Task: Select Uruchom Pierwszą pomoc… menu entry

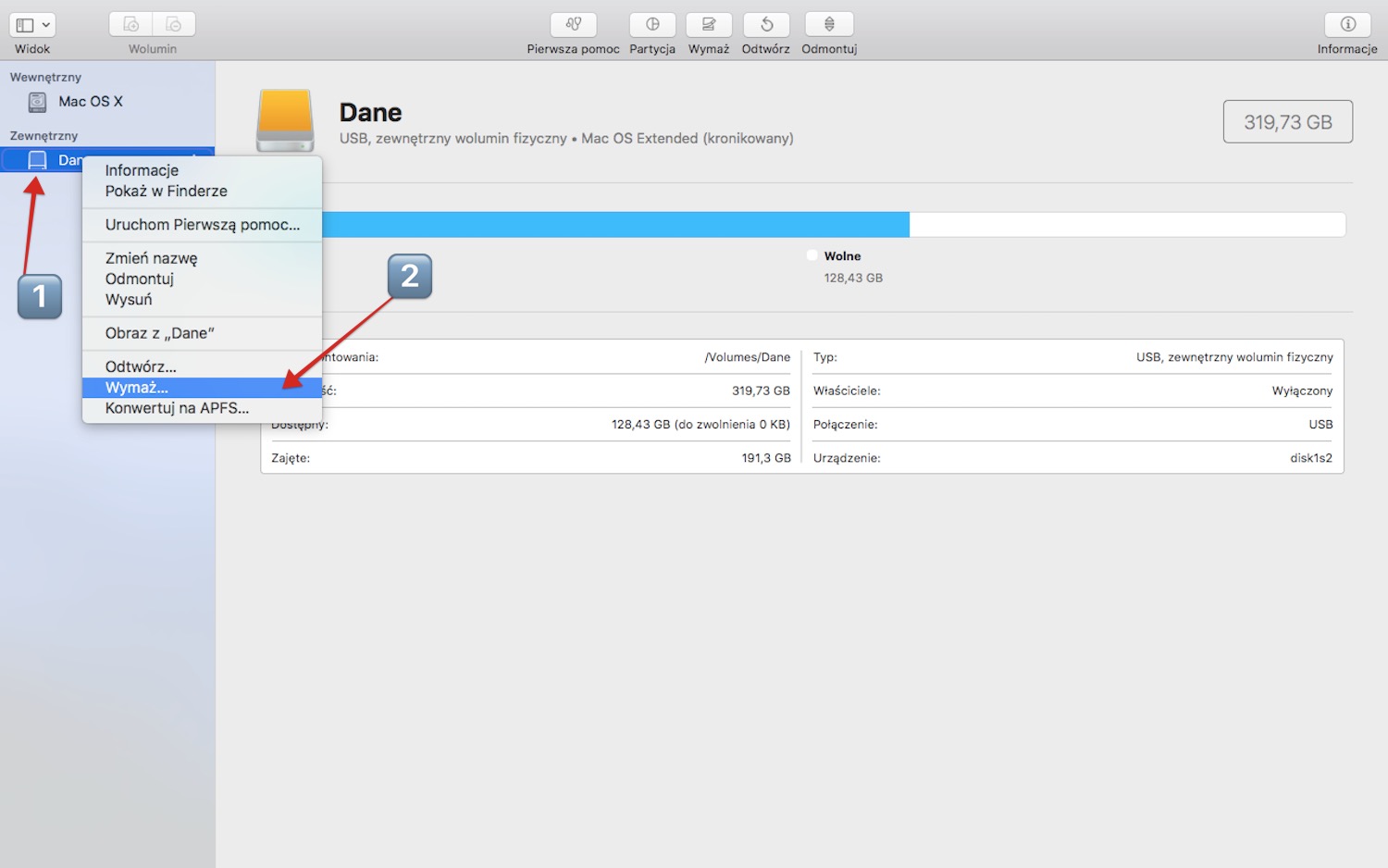Action: pos(202,225)
